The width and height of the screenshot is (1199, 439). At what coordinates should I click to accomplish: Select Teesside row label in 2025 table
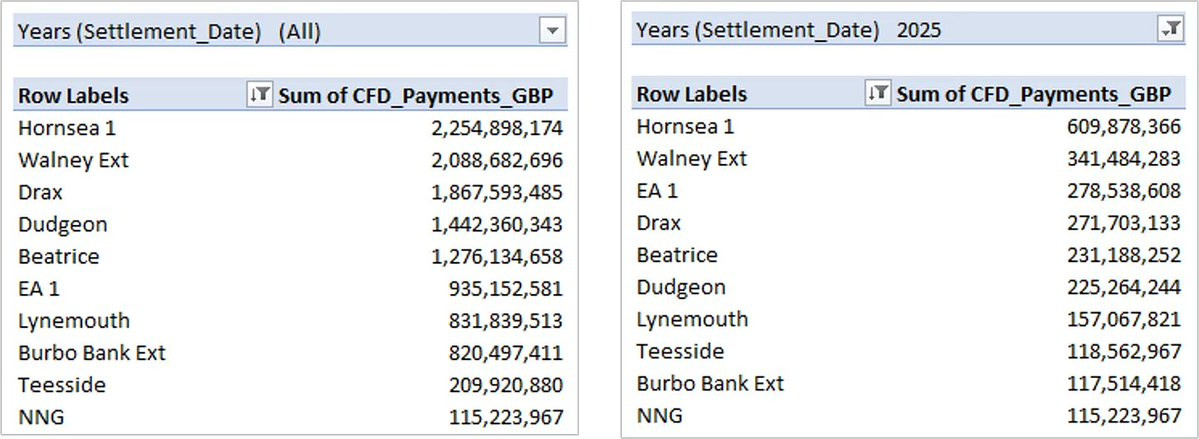[680, 351]
